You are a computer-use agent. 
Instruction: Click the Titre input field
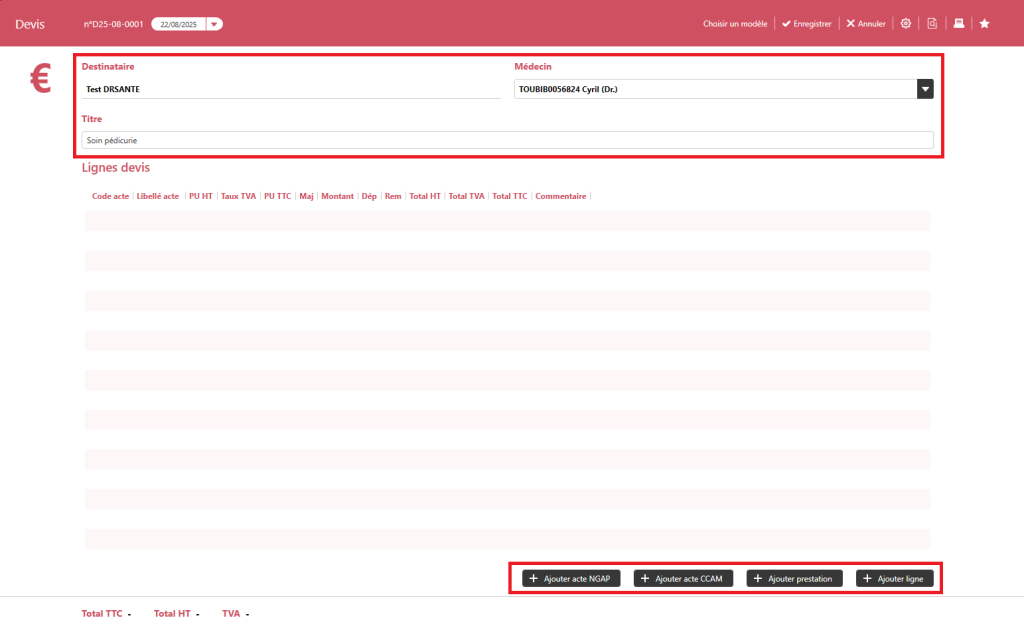[507, 141]
